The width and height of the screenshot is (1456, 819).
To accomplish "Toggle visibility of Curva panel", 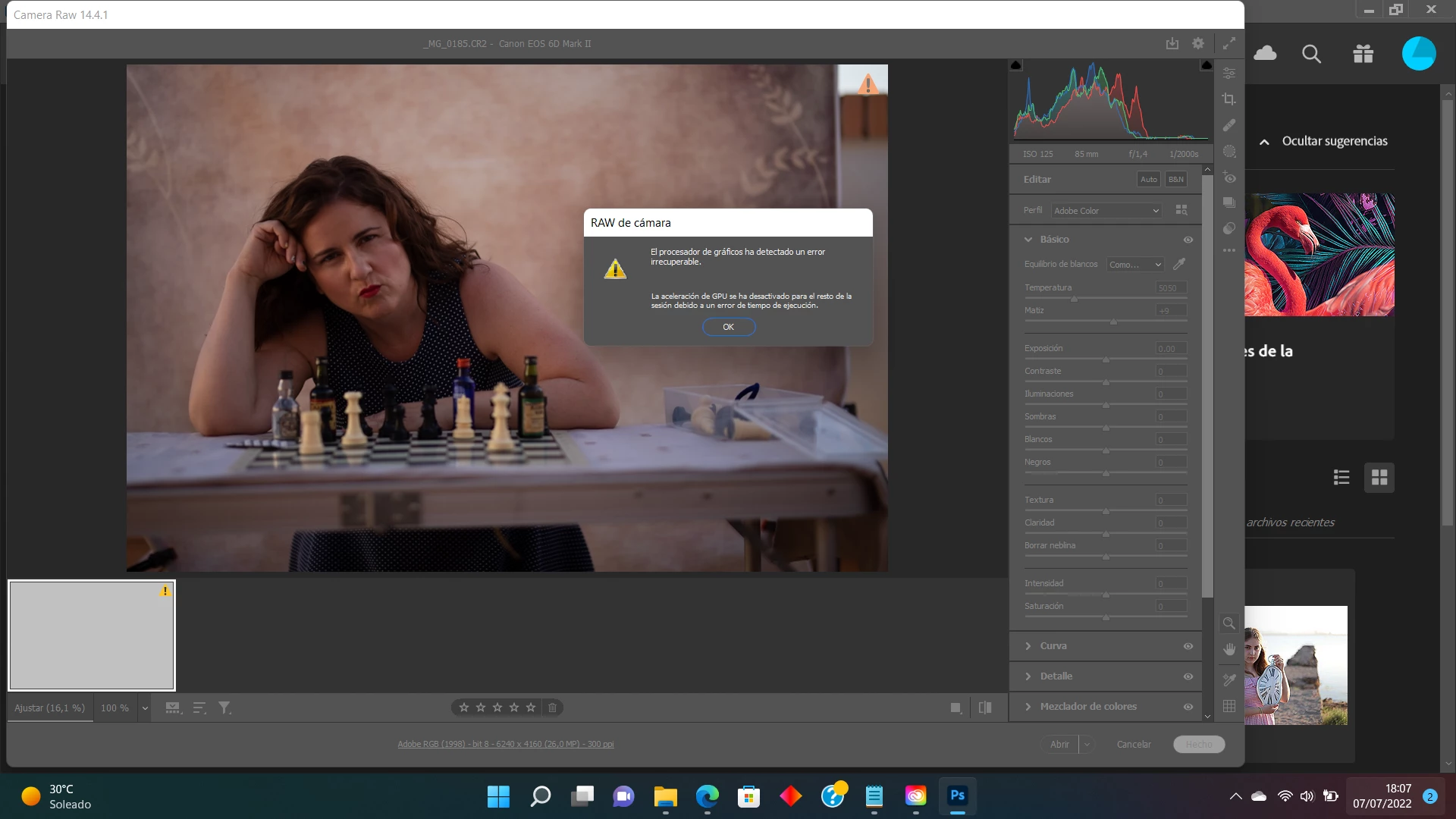I will click(x=1188, y=646).
